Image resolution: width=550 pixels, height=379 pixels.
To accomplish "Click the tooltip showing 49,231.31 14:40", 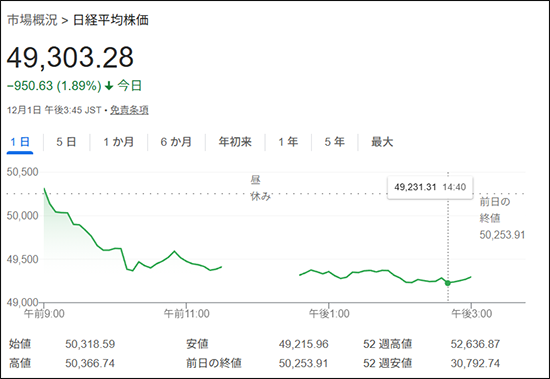I will click(430, 187).
